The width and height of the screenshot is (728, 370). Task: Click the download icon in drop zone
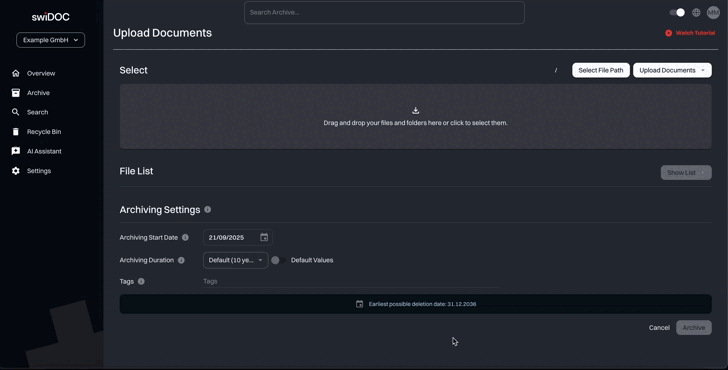tap(416, 110)
